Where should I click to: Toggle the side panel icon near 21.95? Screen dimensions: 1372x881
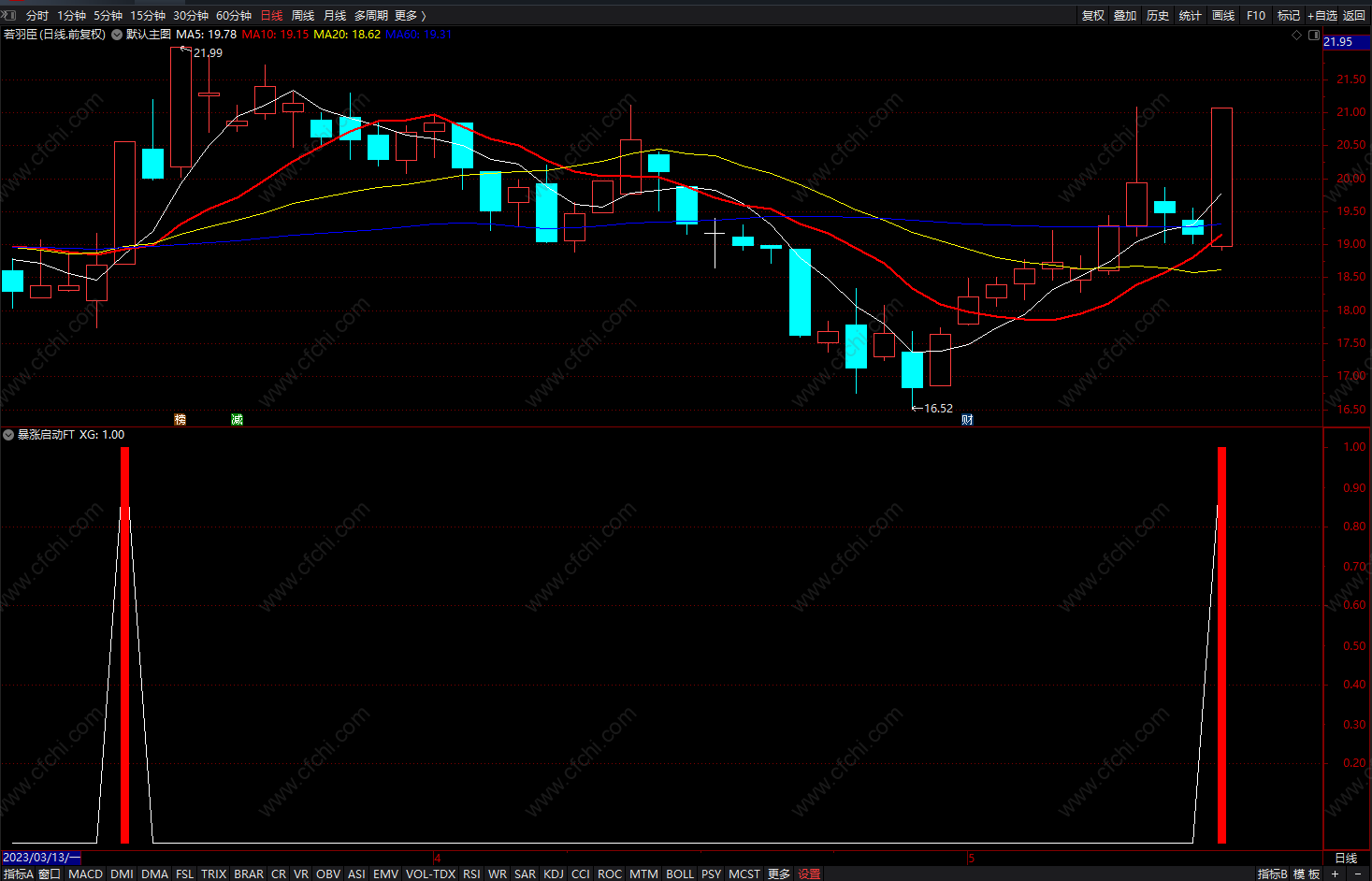coord(1314,36)
